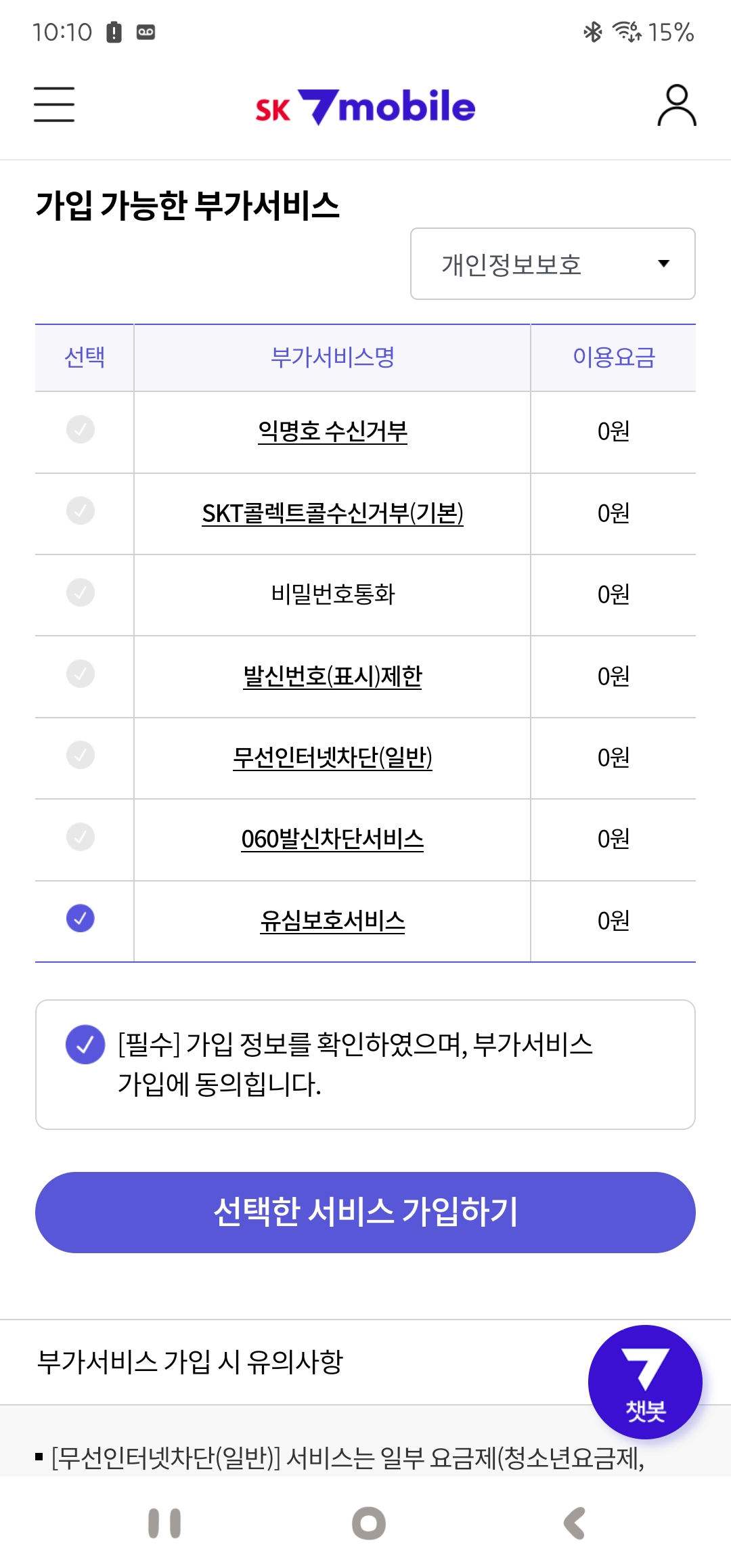This screenshot has height=1568, width=731.
Task: Open the 챗봇 chatbot floating button
Action: [x=645, y=1381]
